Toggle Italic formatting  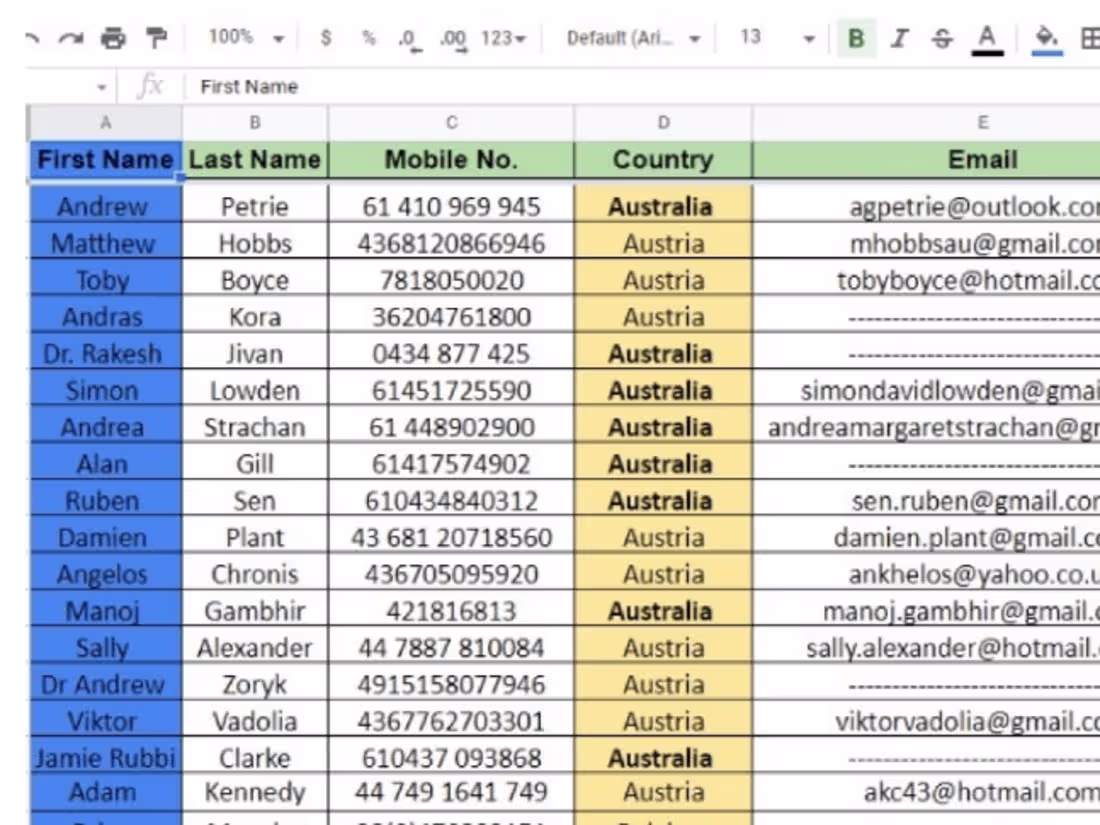899,38
